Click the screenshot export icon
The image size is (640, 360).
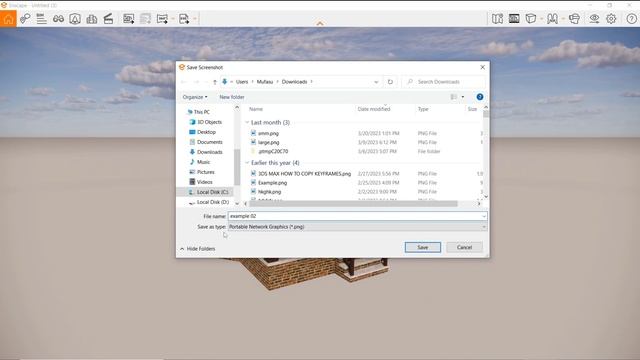129,19
